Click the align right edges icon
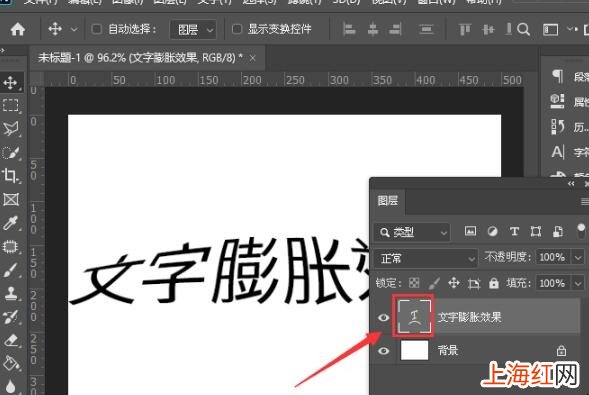 click(395, 29)
